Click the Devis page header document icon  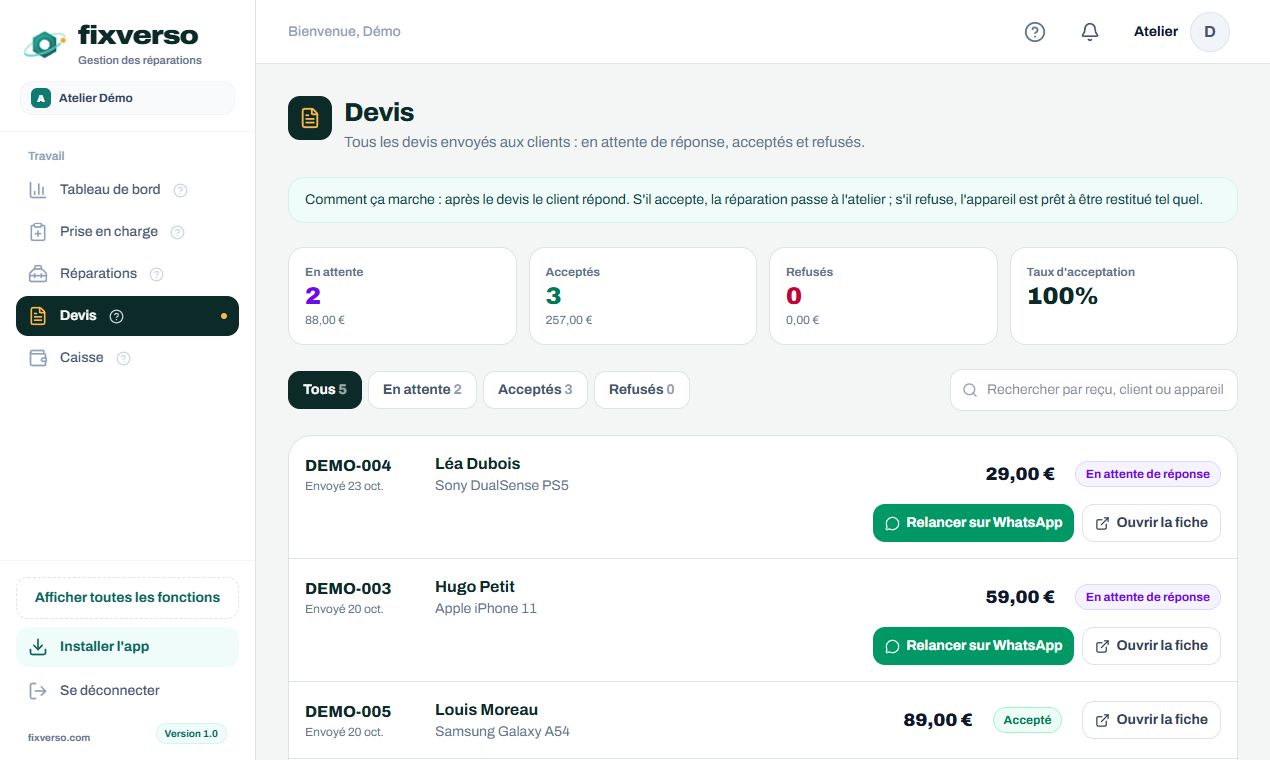pos(310,118)
